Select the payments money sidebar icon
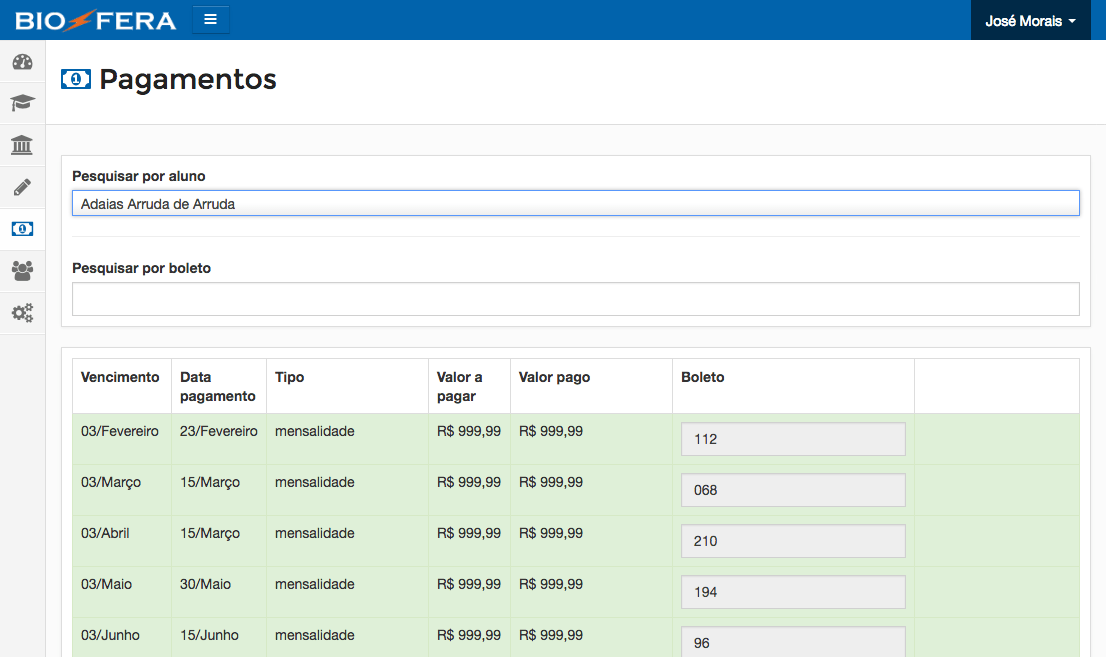 [23, 229]
